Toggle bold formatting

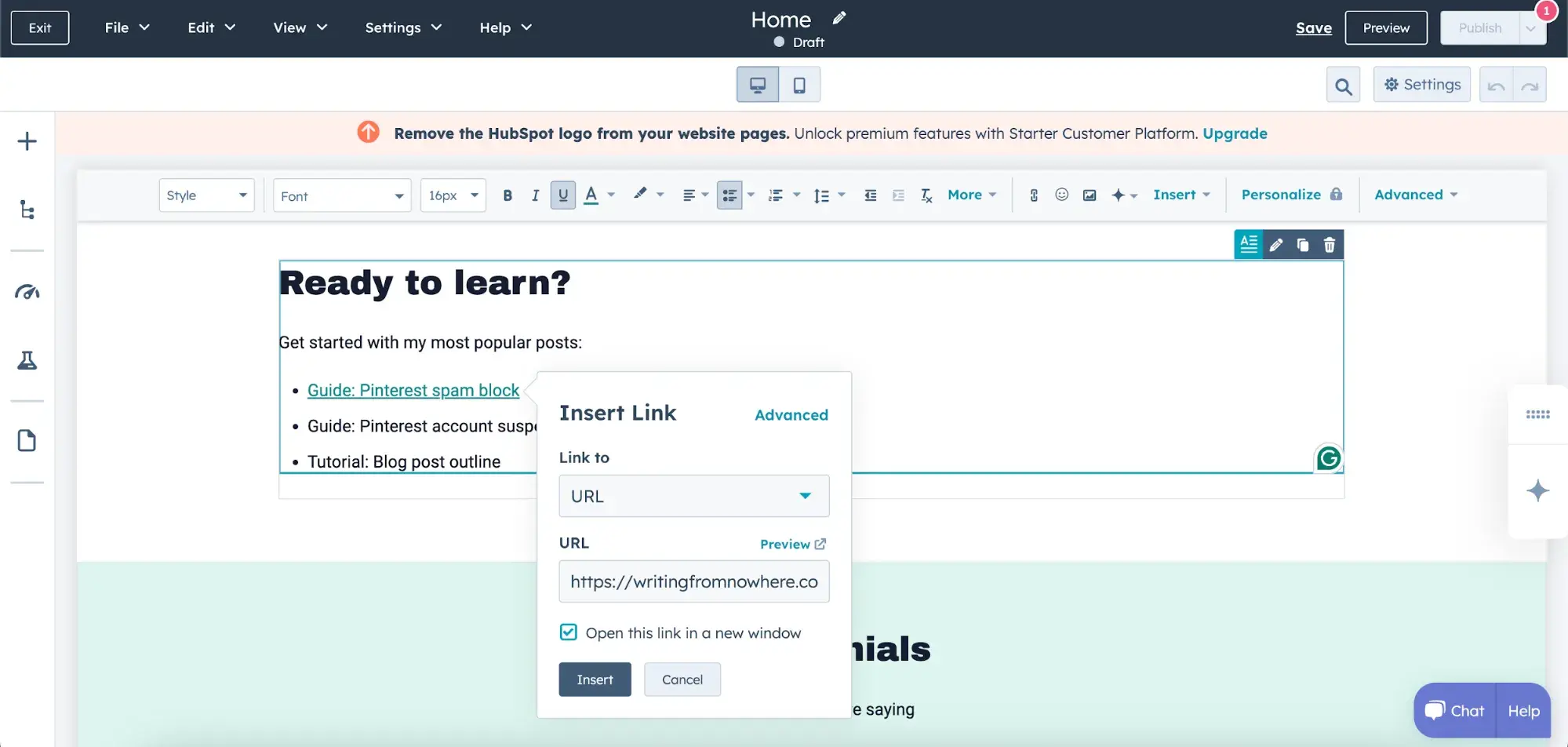coord(508,195)
